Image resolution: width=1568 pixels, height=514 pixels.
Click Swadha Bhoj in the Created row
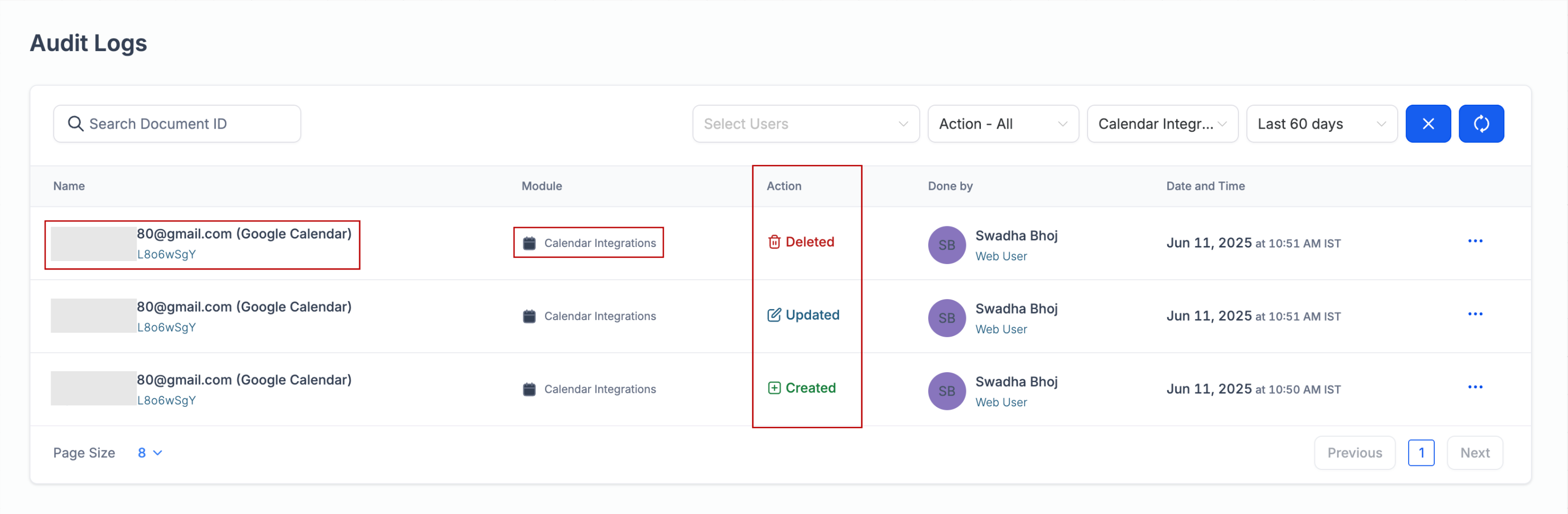click(1016, 382)
